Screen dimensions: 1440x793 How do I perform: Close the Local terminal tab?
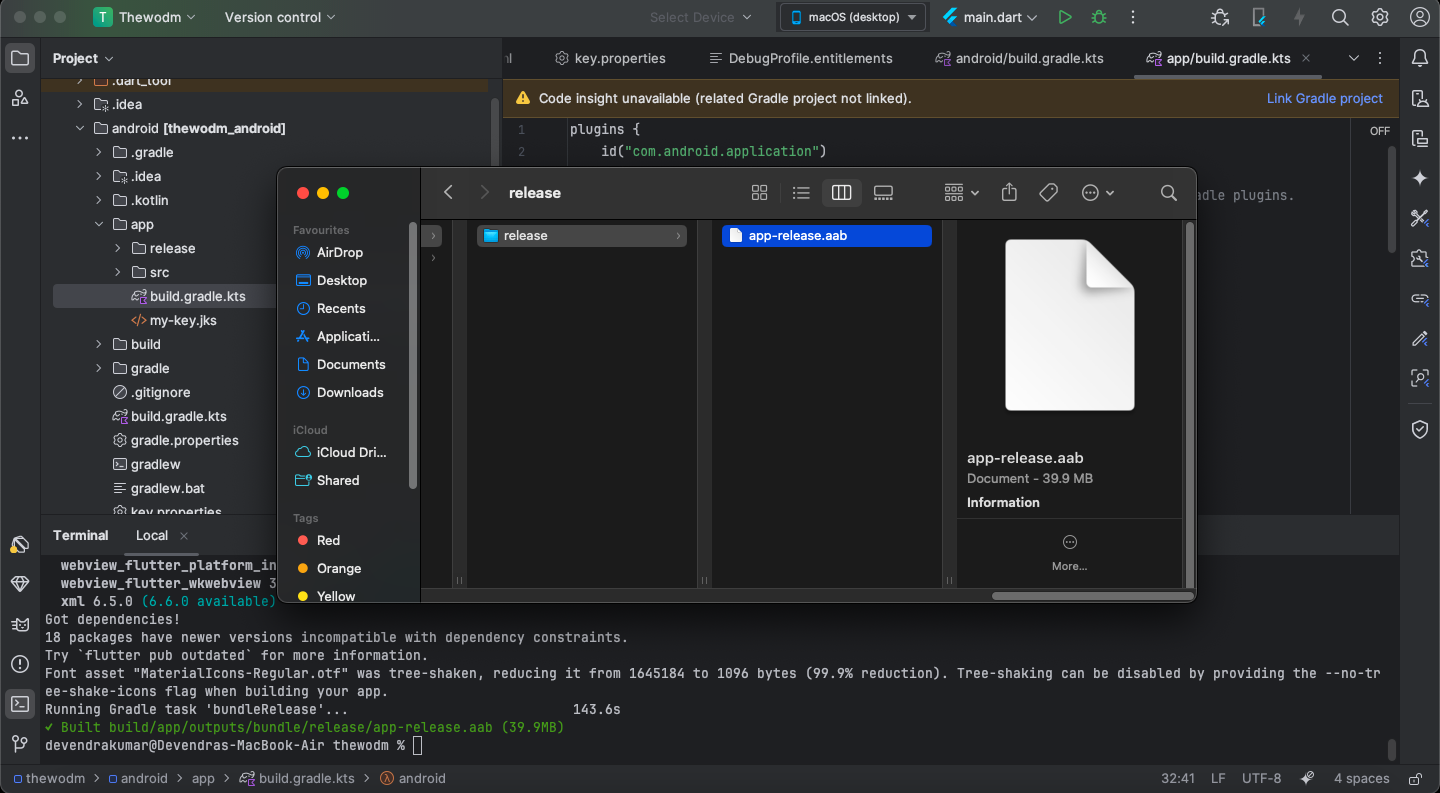click(184, 536)
